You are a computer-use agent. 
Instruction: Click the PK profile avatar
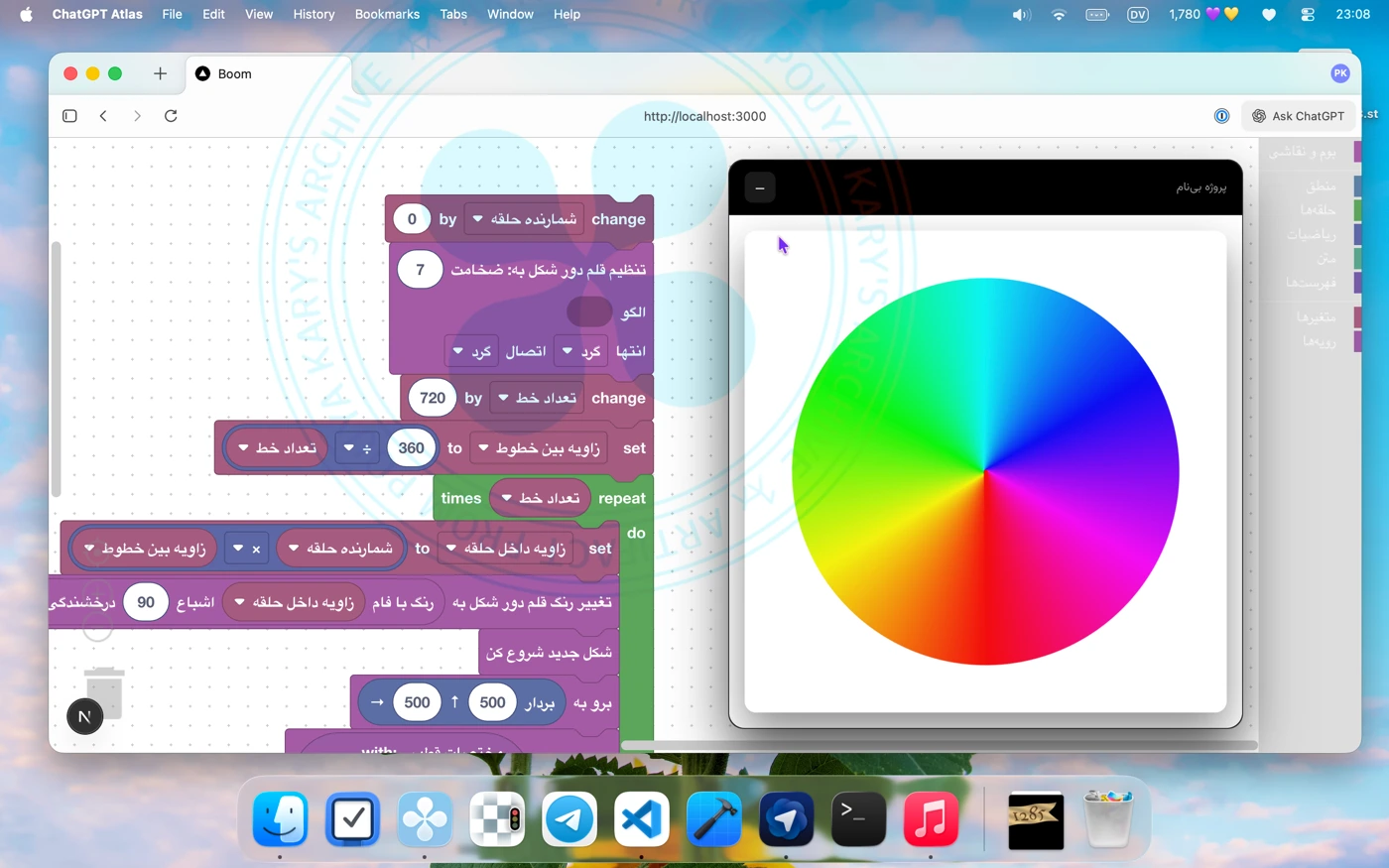(x=1339, y=73)
